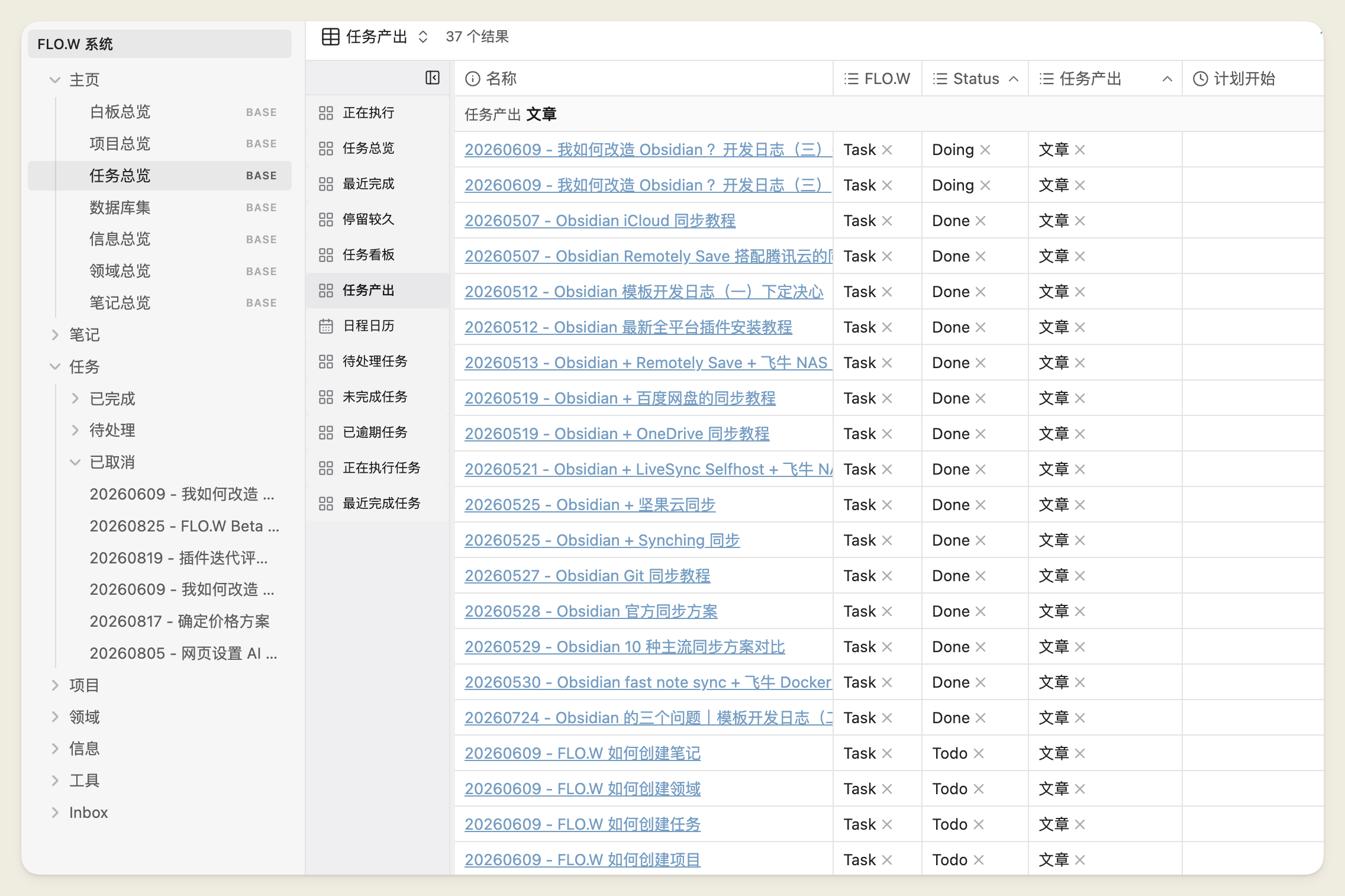This screenshot has width=1345, height=896.
Task: Expand the 工具 folder
Action: click(x=55, y=781)
